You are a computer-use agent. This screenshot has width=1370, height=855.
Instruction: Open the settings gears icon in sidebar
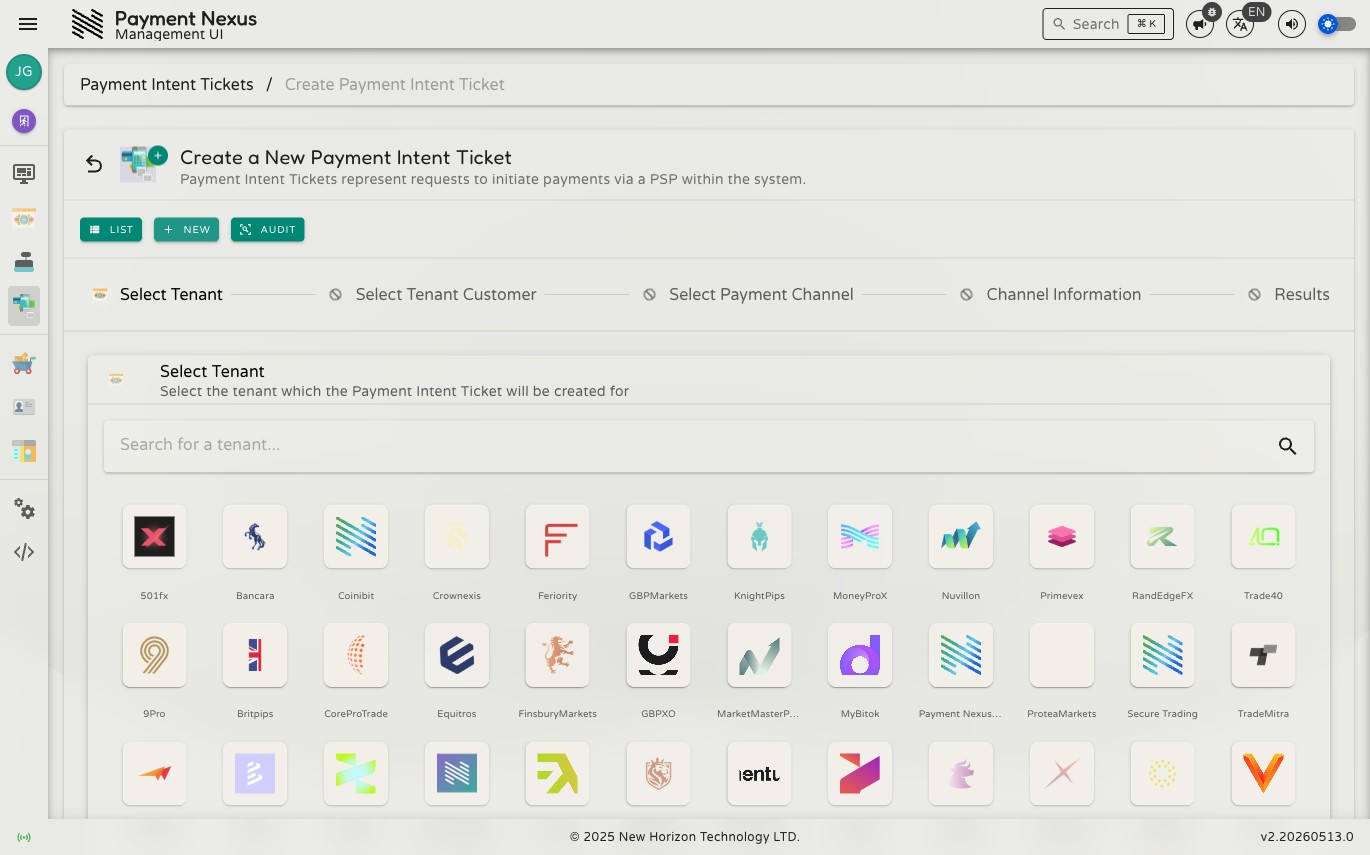(x=24, y=509)
